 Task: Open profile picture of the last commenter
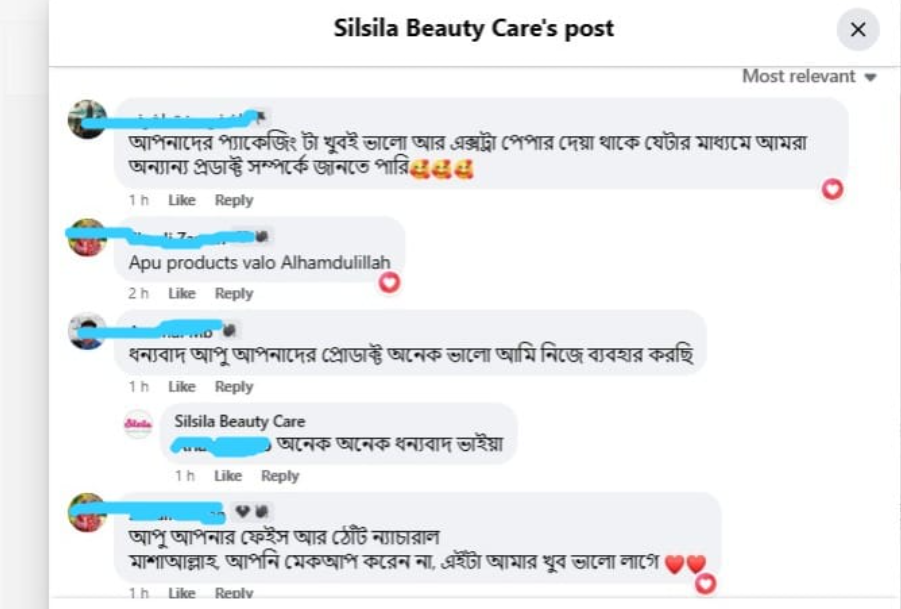pos(87,513)
